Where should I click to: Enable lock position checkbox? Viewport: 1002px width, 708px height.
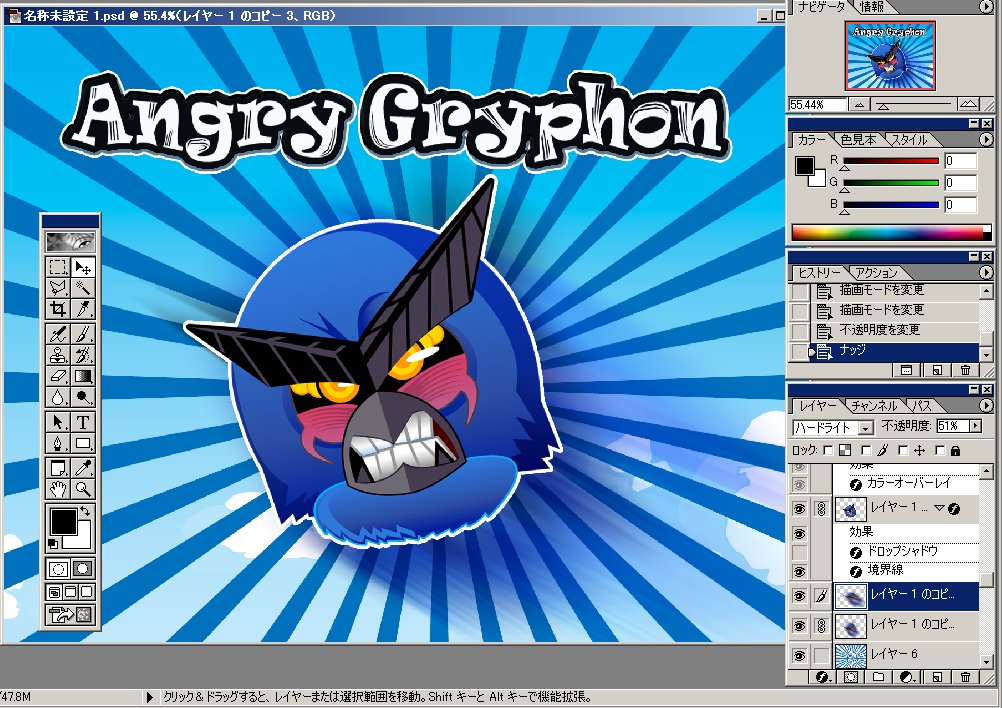(903, 450)
